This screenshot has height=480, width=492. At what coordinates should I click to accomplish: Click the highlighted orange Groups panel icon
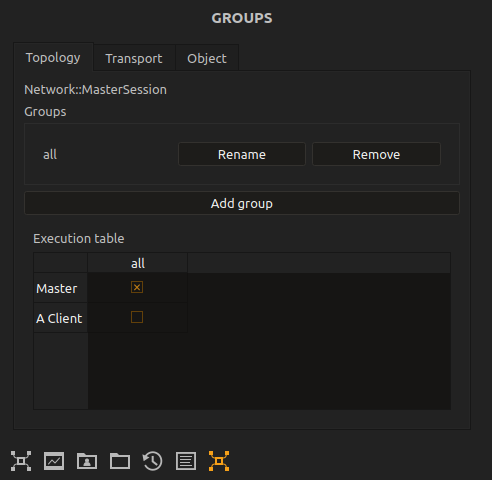pos(219,461)
